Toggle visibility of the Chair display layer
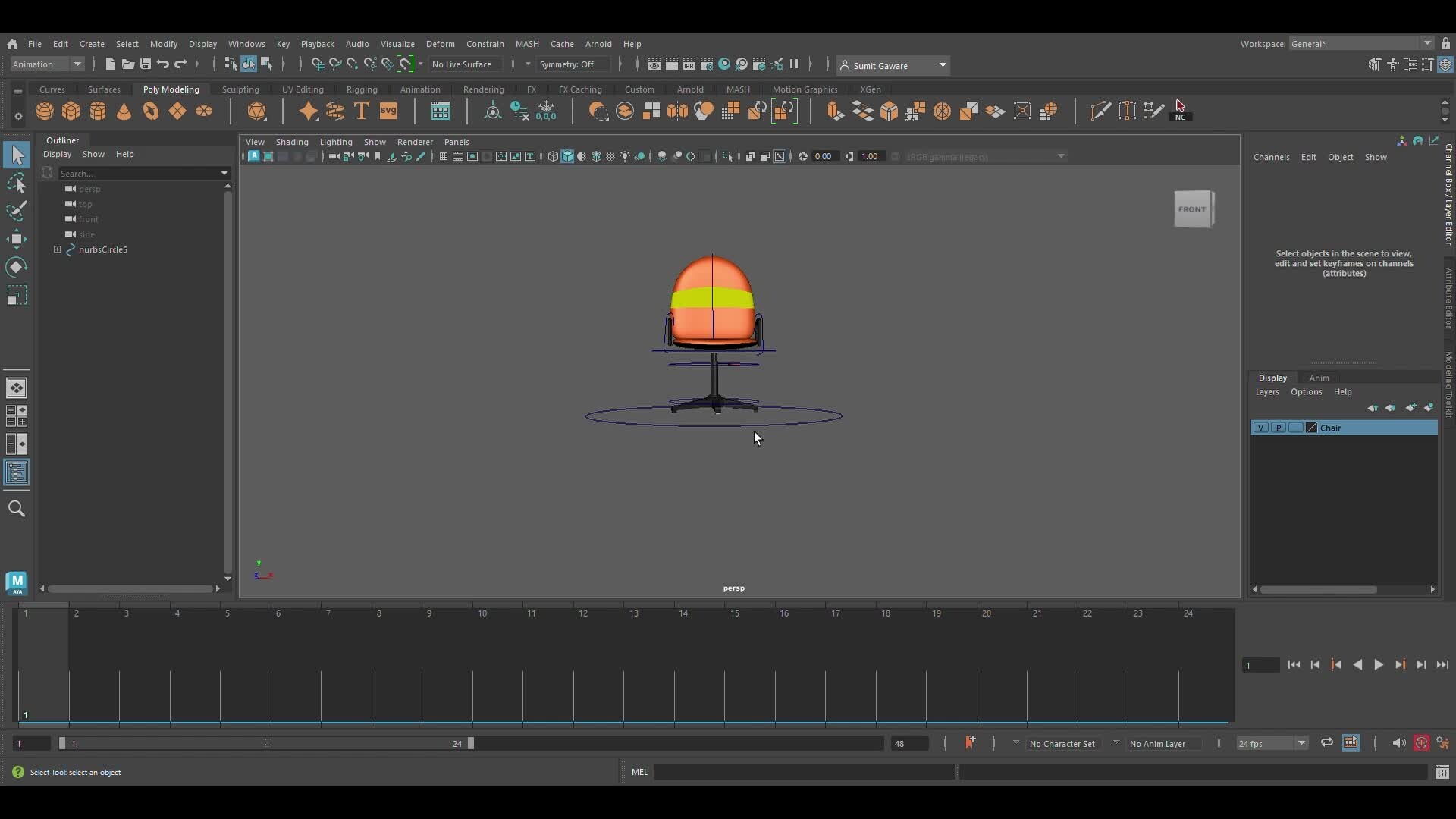Image resolution: width=1456 pixels, height=819 pixels. click(1261, 428)
